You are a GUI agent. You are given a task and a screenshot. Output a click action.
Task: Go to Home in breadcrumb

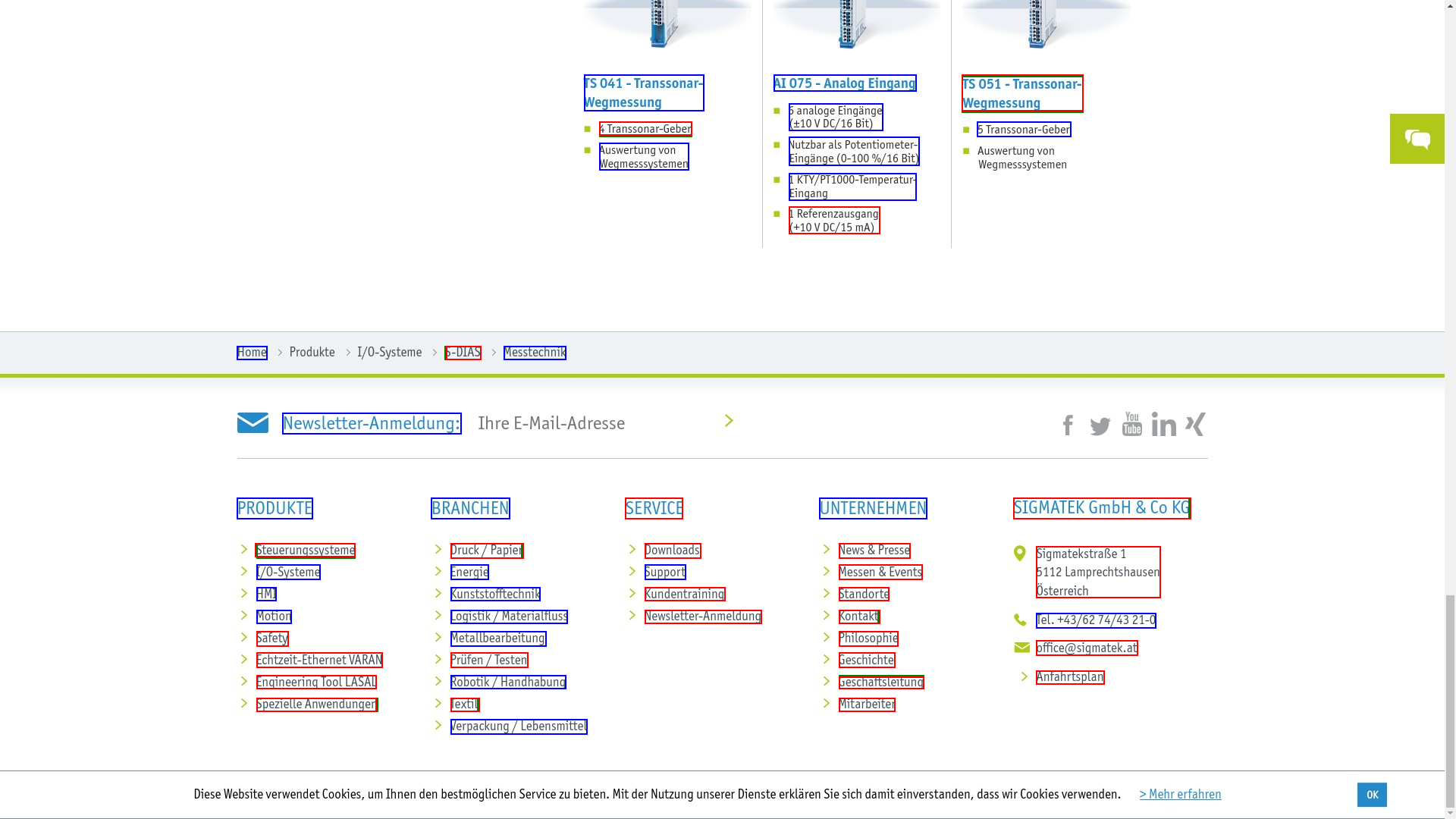[x=252, y=353]
